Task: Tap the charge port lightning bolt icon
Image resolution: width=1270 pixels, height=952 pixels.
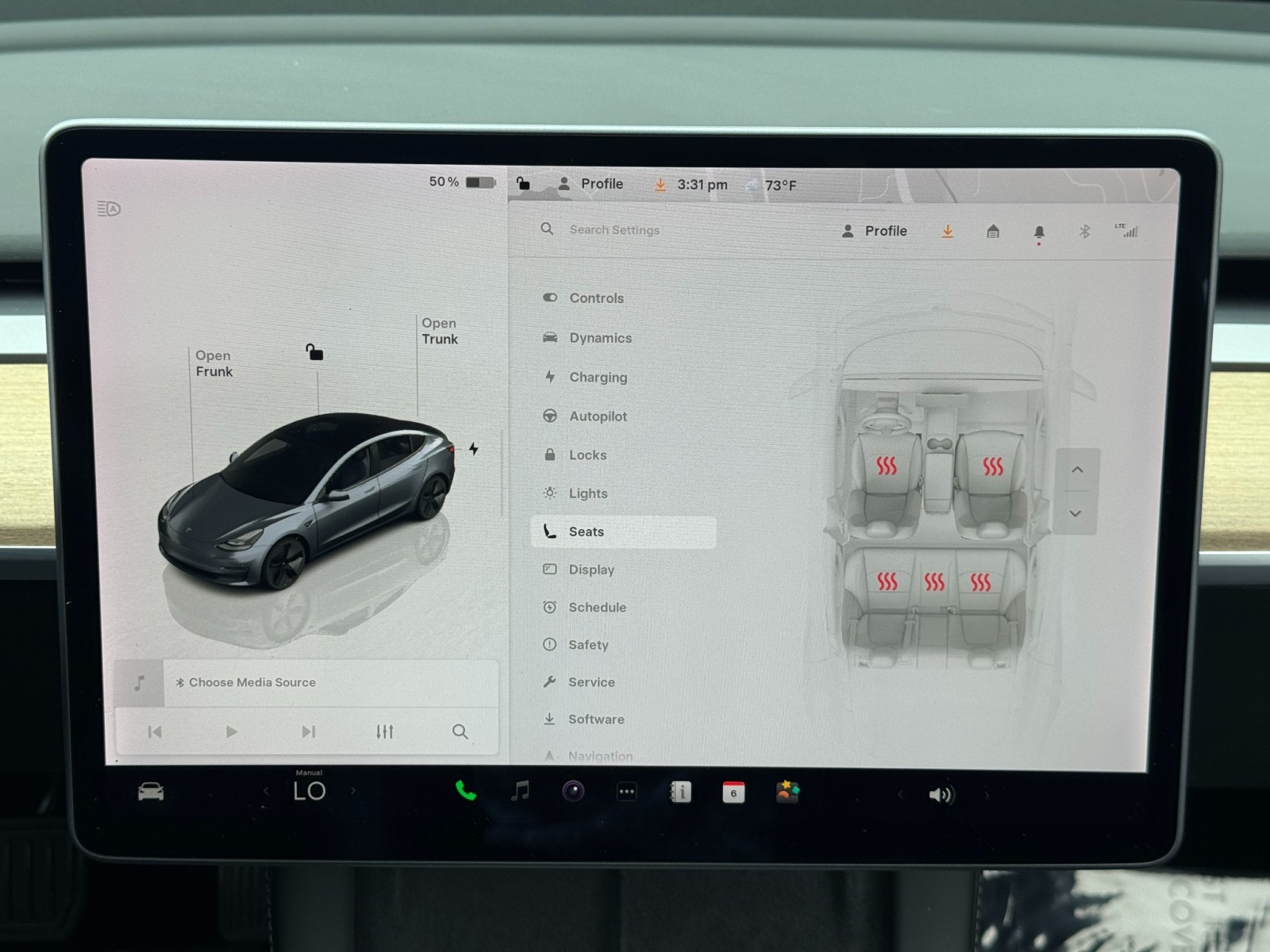Action: click(x=474, y=449)
